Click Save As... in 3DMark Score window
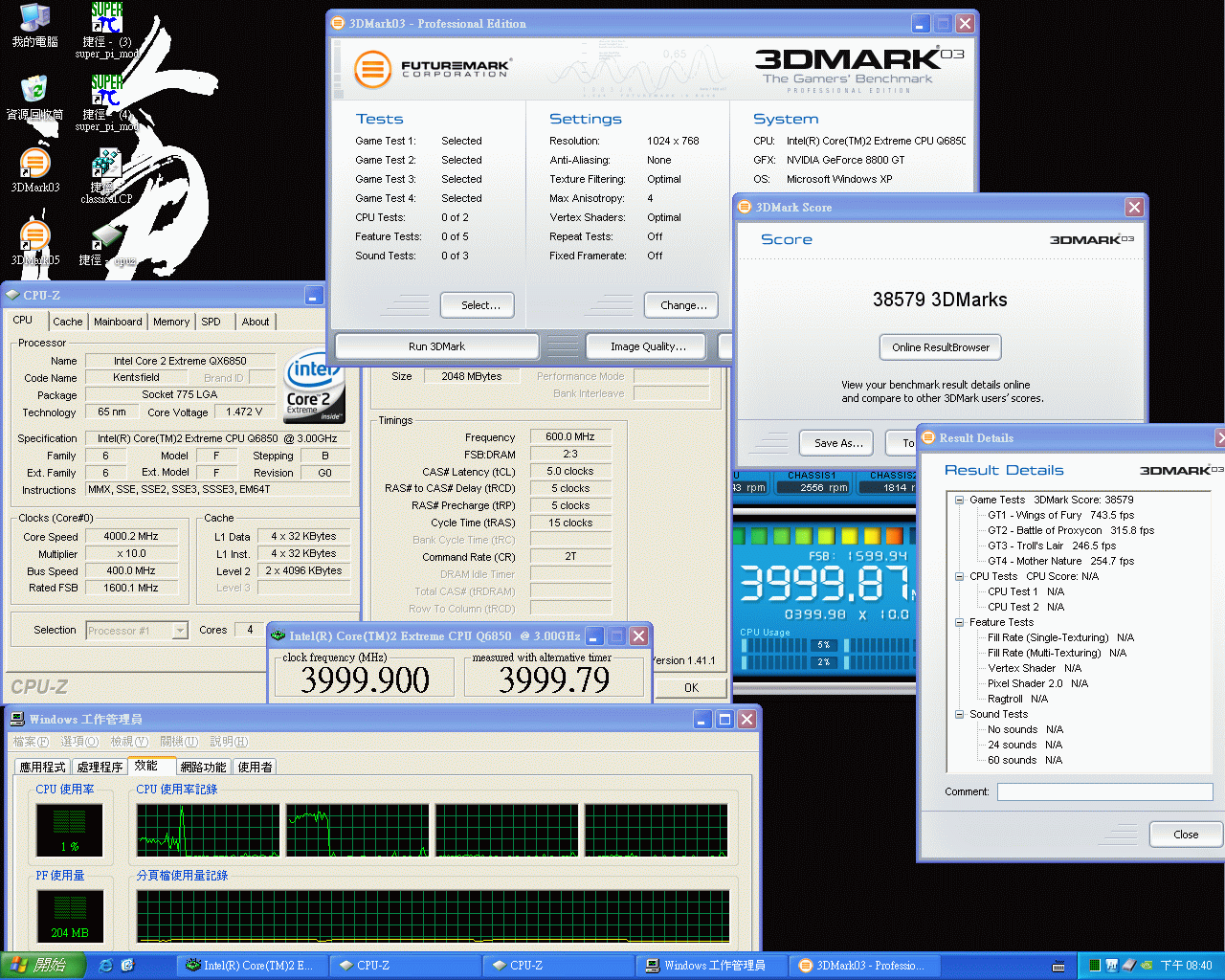The image size is (1225, 980). point(837,443)
